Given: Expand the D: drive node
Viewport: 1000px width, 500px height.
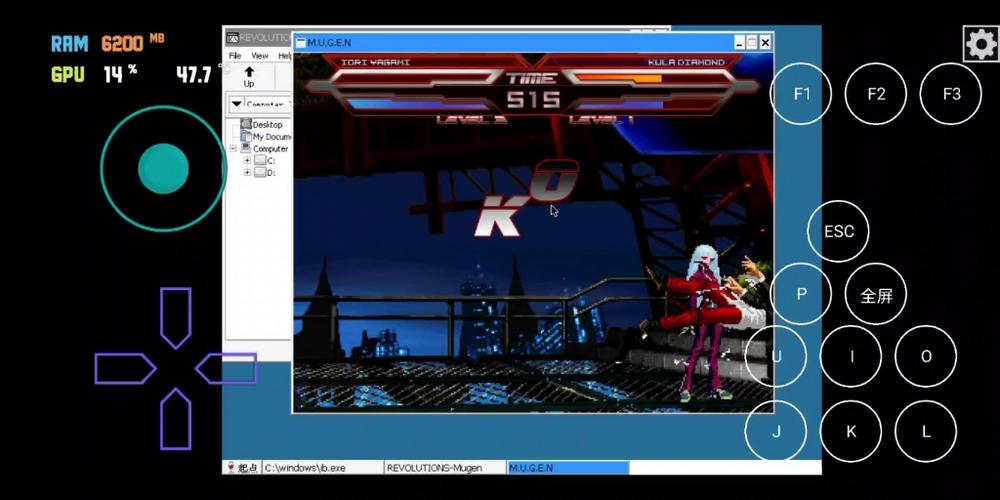Looking at the screenshot, I should tap(247, 173).
